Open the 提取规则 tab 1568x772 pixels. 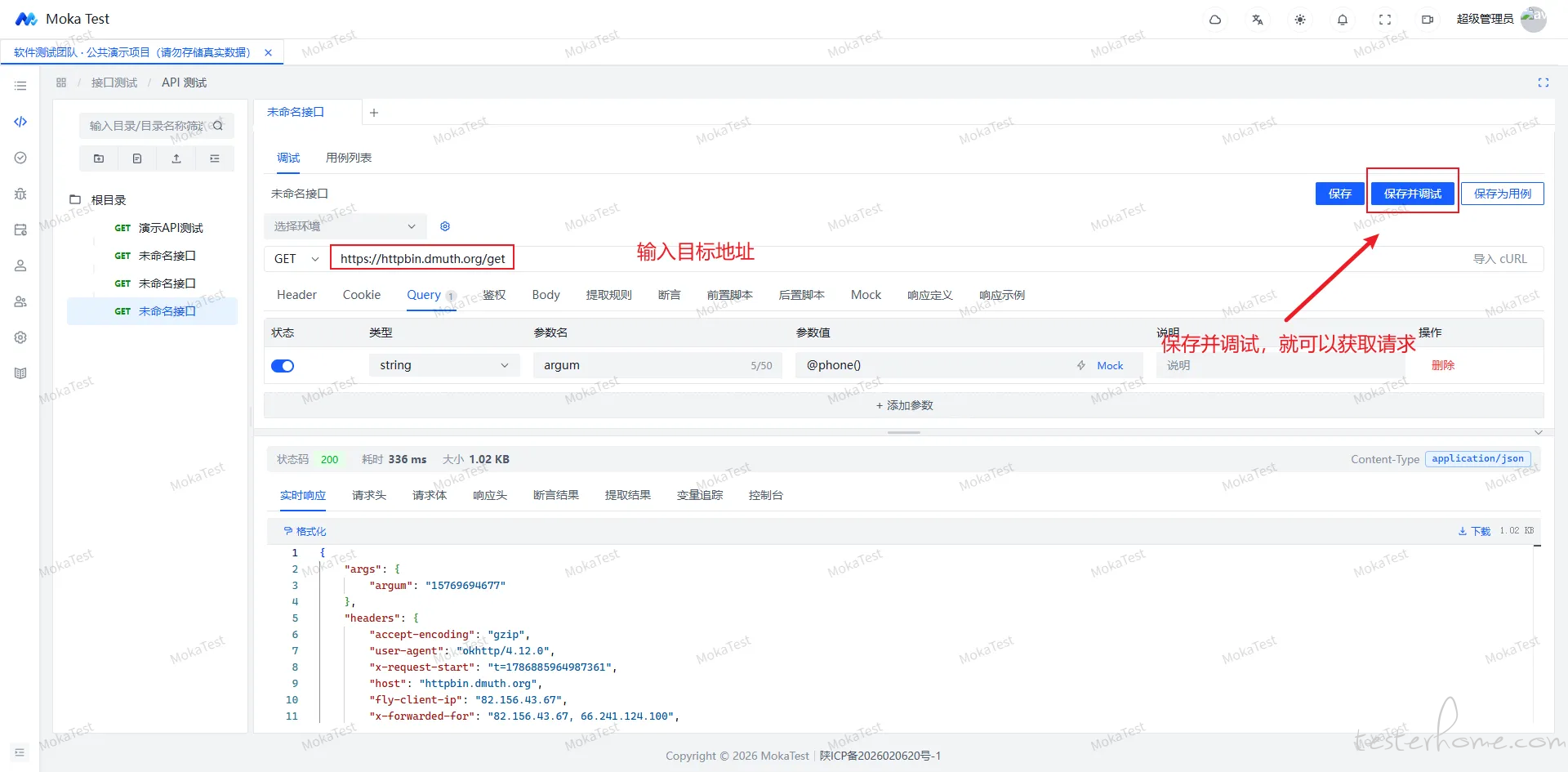[609, 295]
